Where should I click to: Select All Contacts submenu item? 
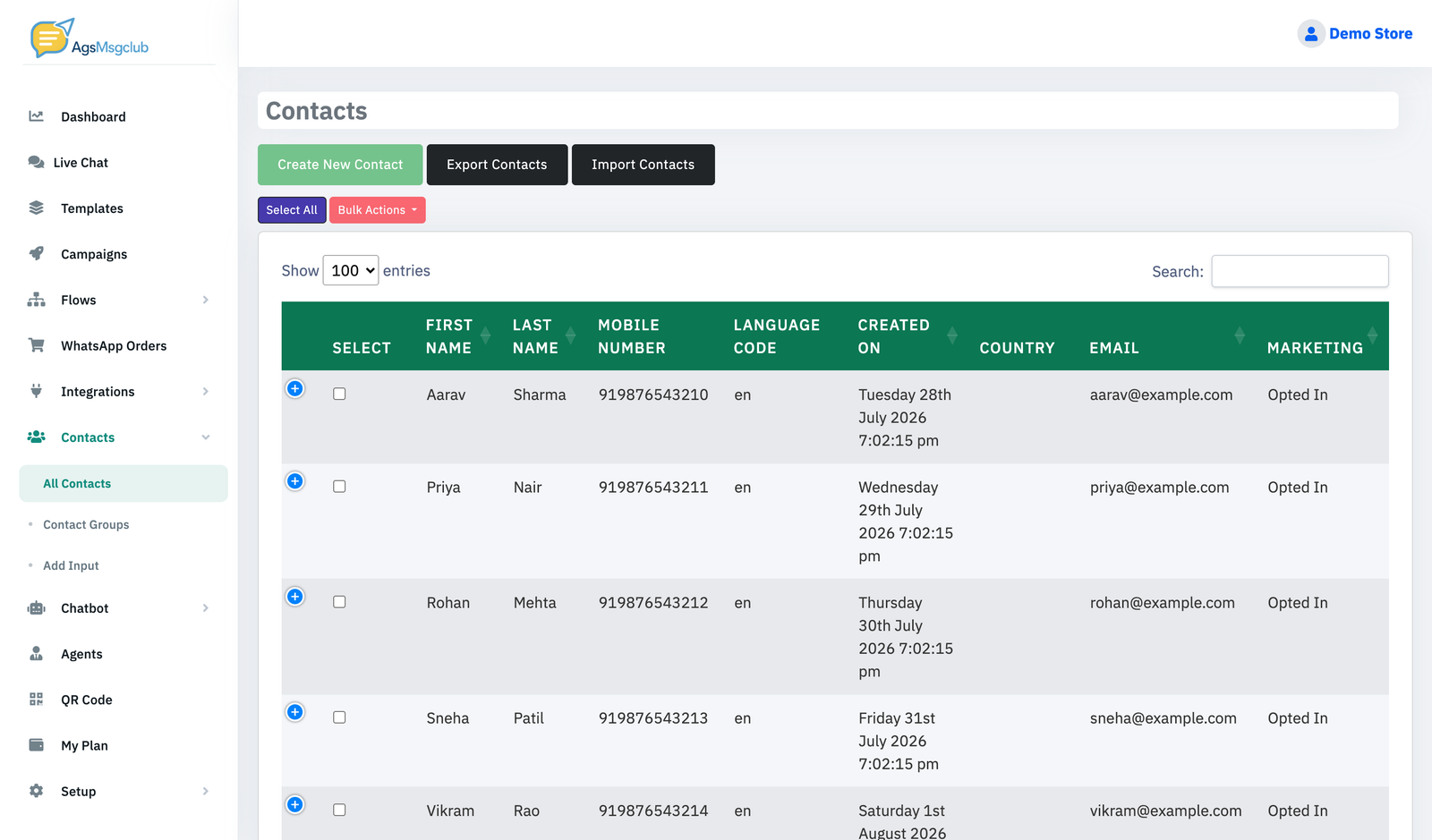pos(124,483)
